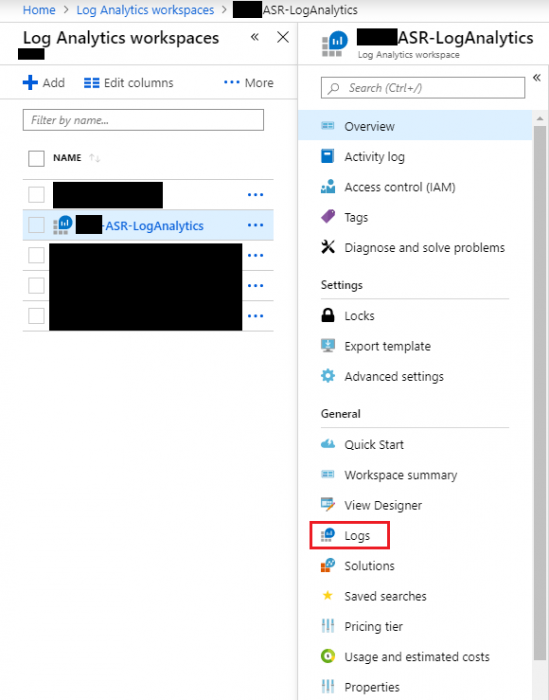
Task: Open the Logs menu item
Action: (349, 535)
